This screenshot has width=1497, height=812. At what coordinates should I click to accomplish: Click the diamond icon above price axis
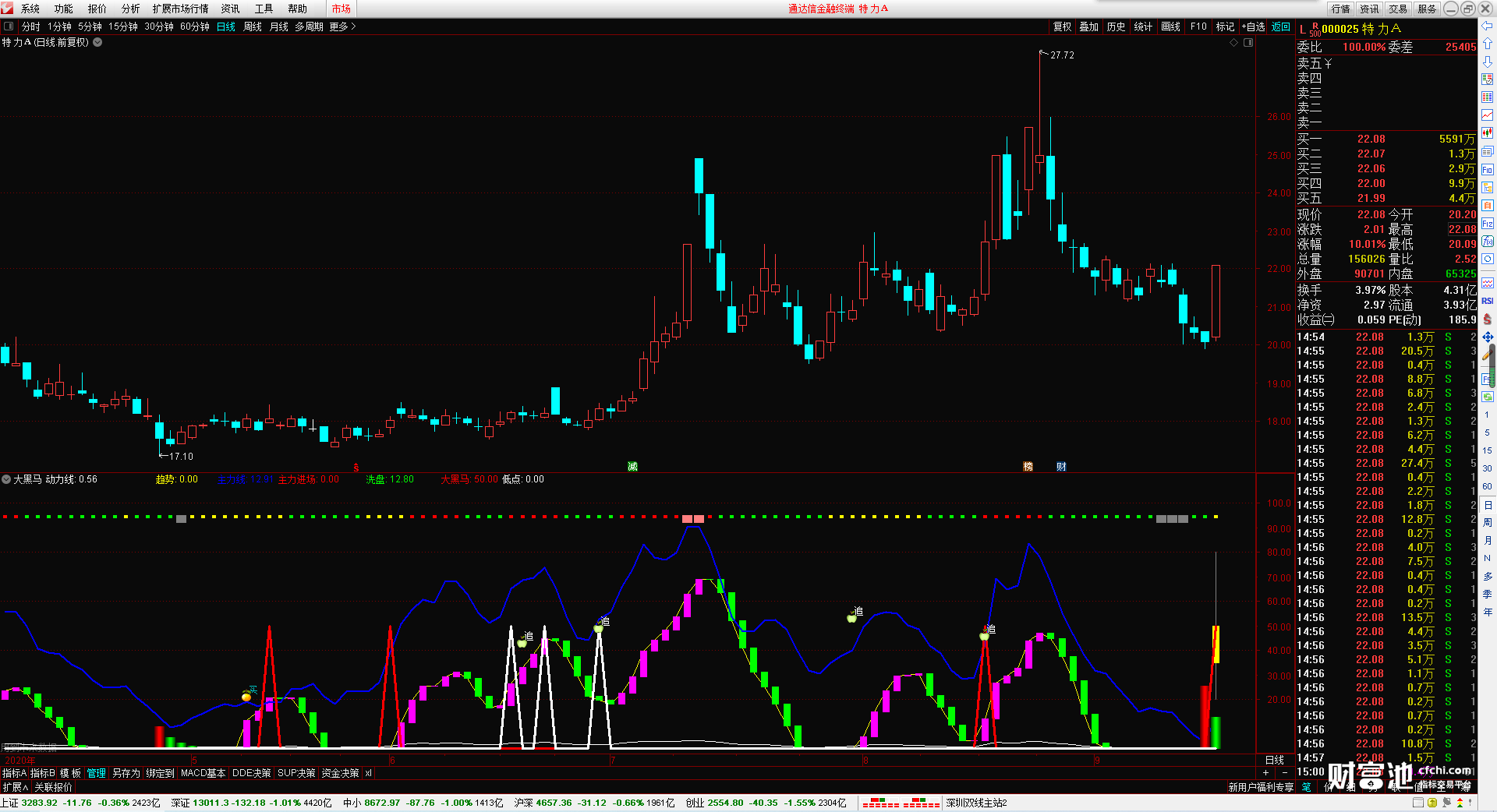[x=1234, y=43]
